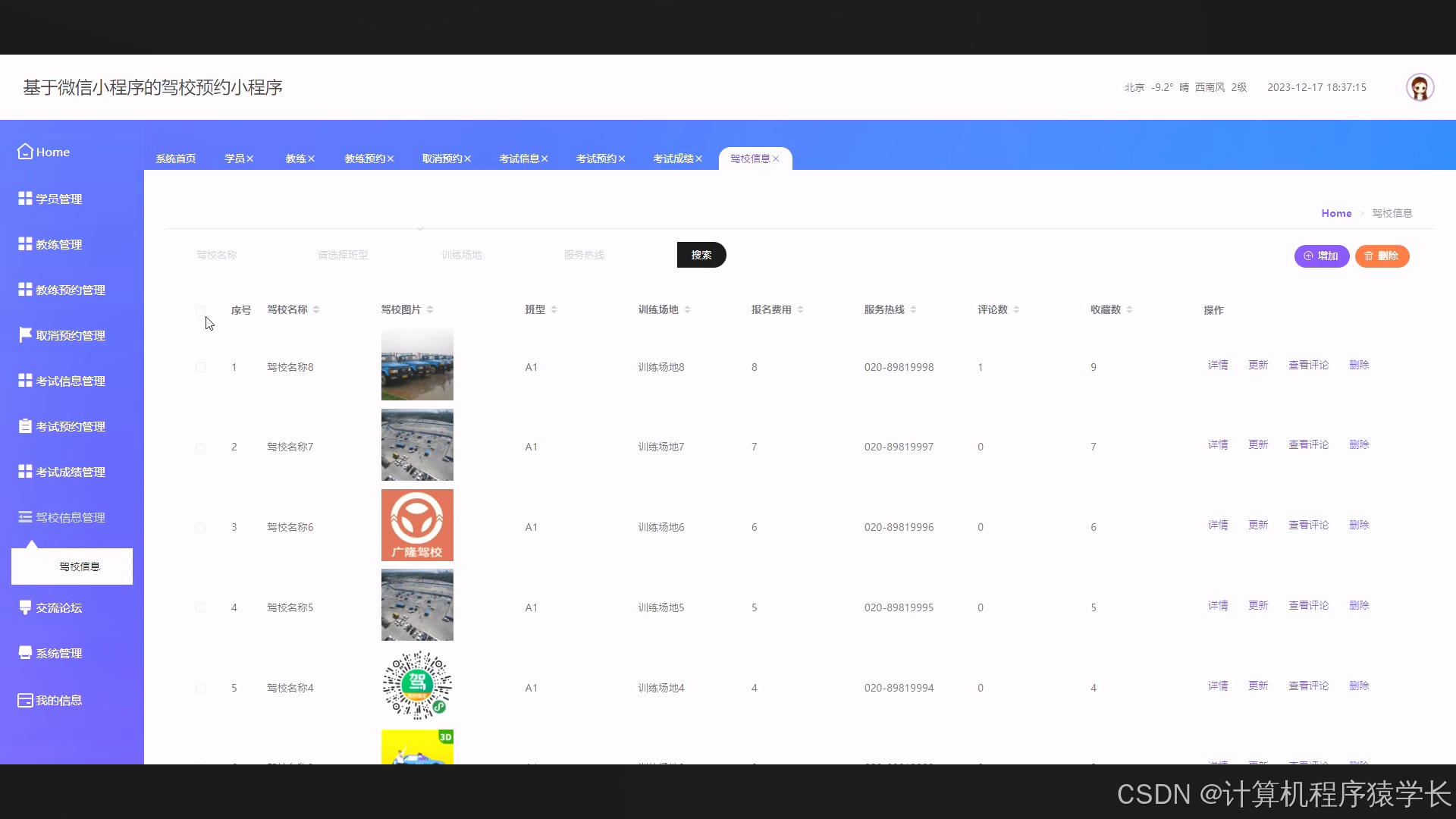Click the Home house icon in sidebar
The width and height of the screenshot is (1456, 819).
(x=25, y=152)
